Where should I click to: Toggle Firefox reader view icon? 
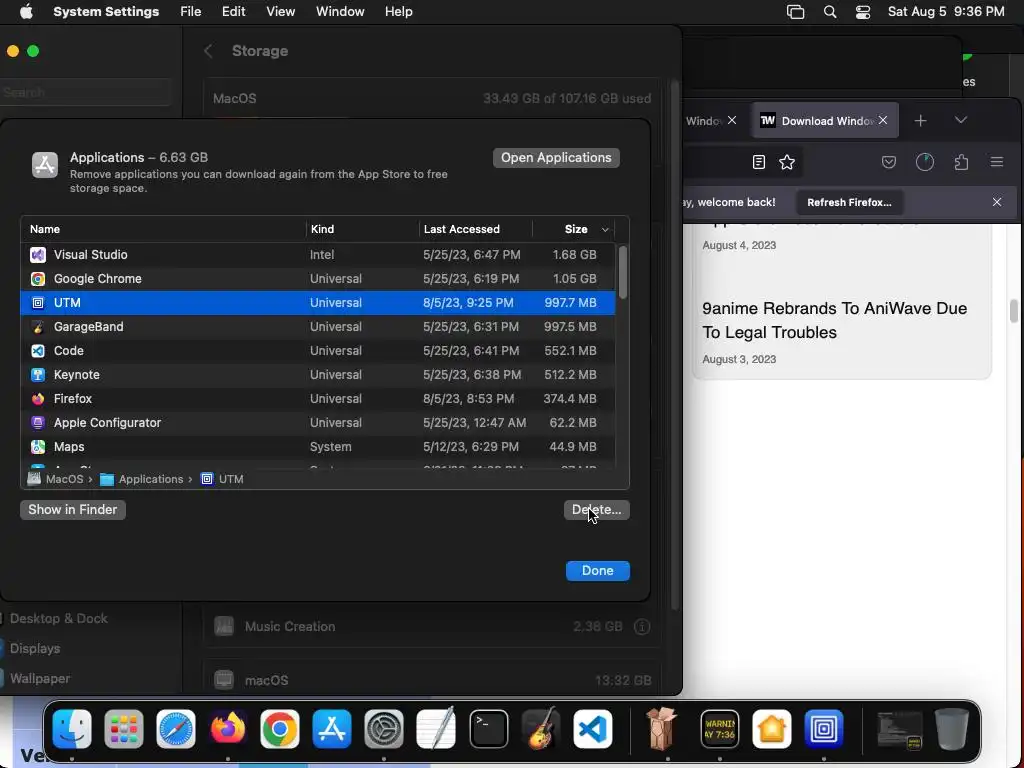click(758, 162)
